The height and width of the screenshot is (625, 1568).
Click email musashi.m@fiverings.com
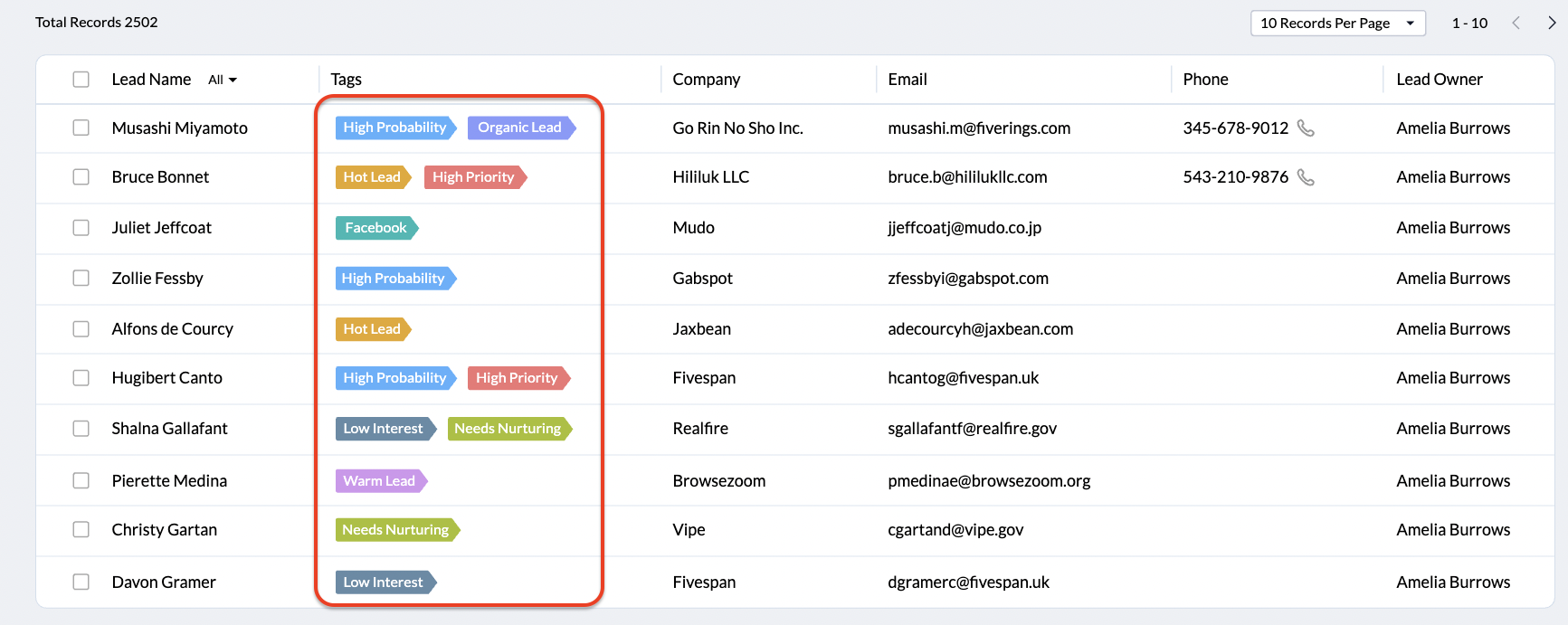[x=979, y=128]
